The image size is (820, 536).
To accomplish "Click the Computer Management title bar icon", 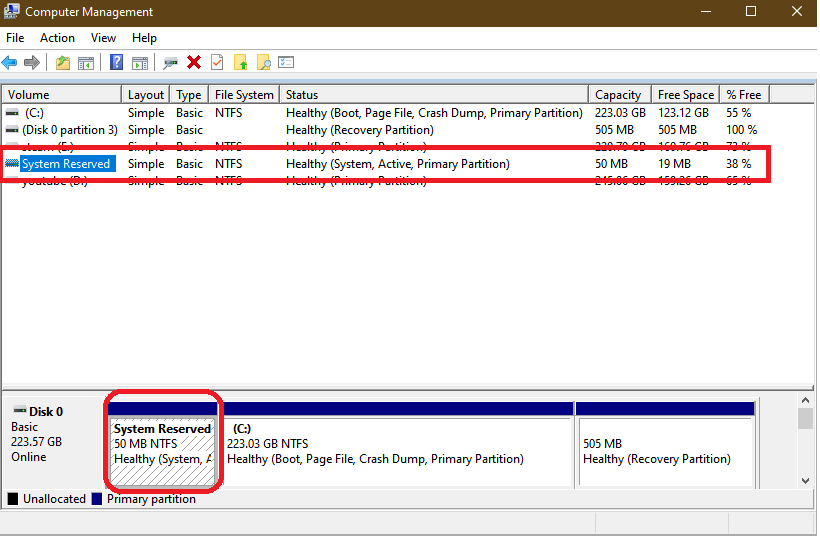I will 12,11.
